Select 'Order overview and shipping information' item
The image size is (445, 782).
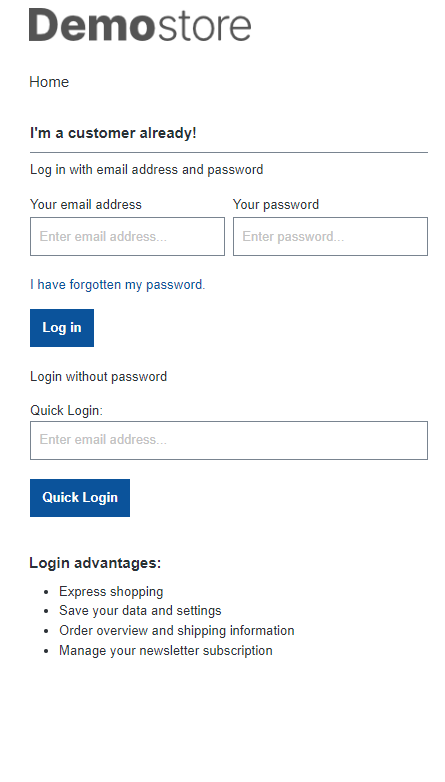coord(177,630)
